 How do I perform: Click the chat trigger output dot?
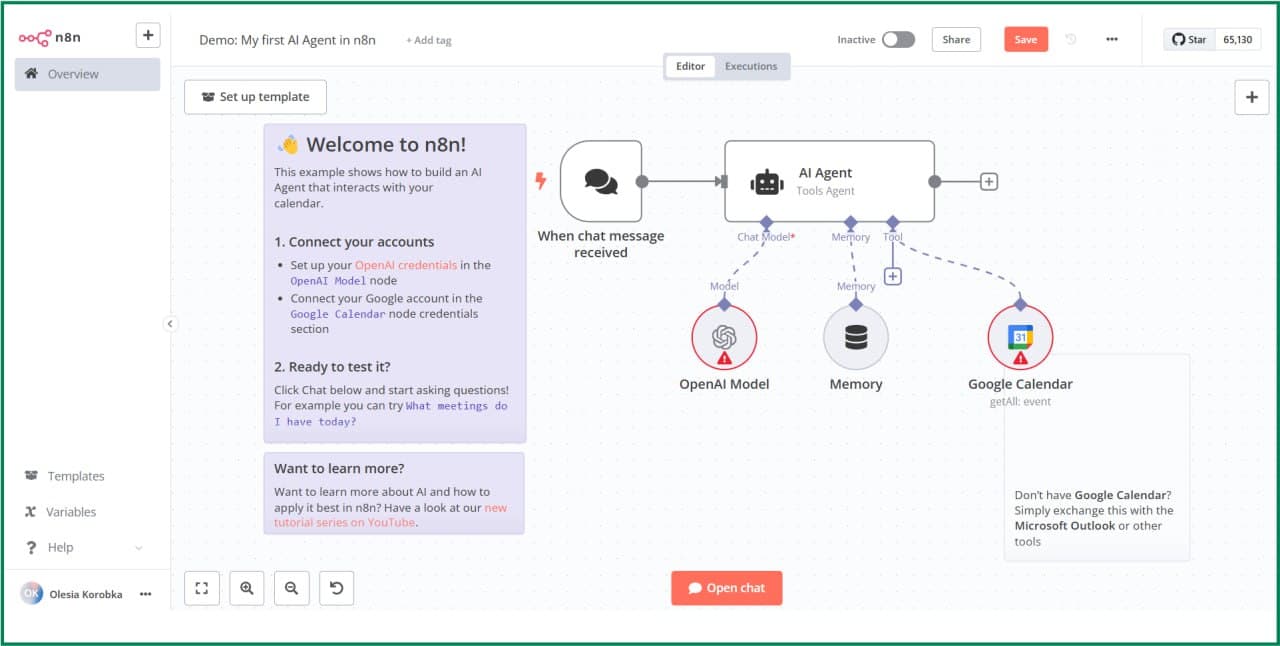(642, 182)
